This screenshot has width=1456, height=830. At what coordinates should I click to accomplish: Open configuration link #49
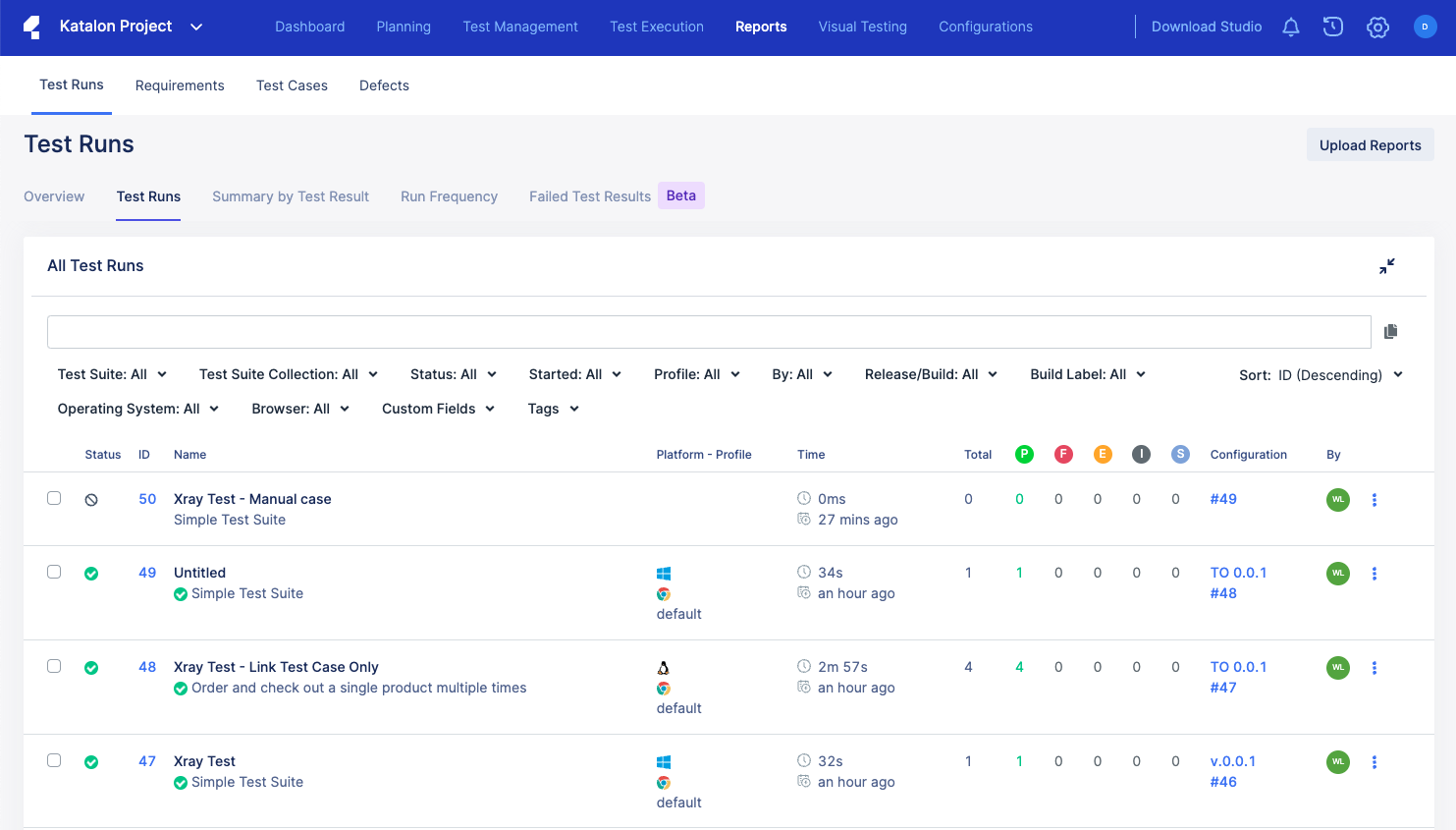click(x=1223, y=499)
